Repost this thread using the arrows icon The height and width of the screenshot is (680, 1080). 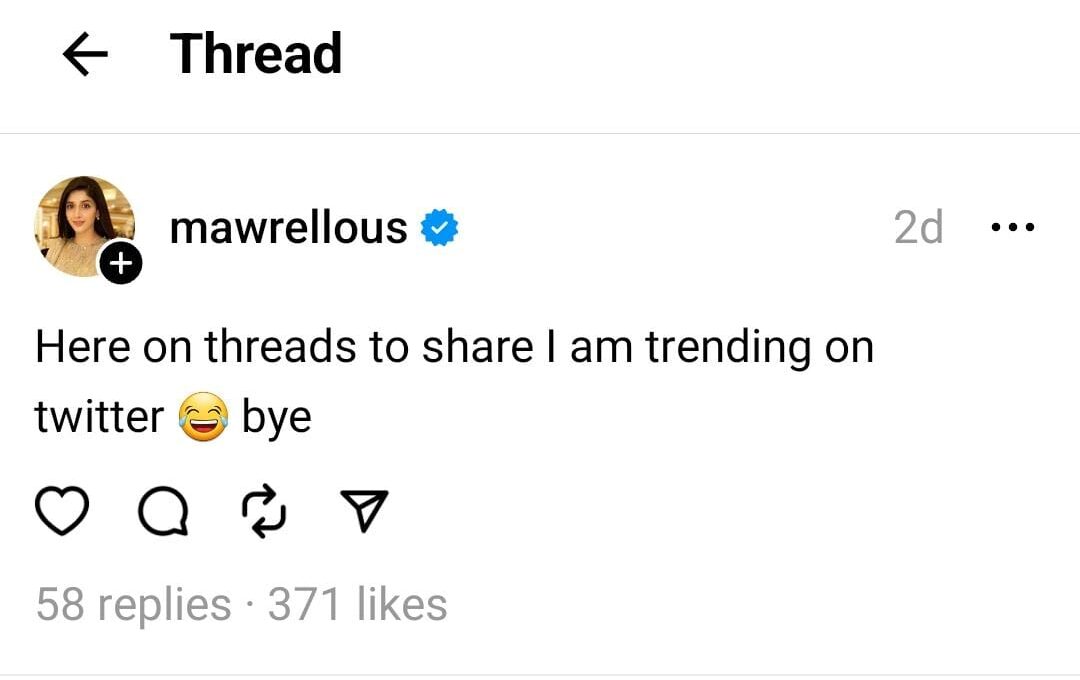point(265,514)
